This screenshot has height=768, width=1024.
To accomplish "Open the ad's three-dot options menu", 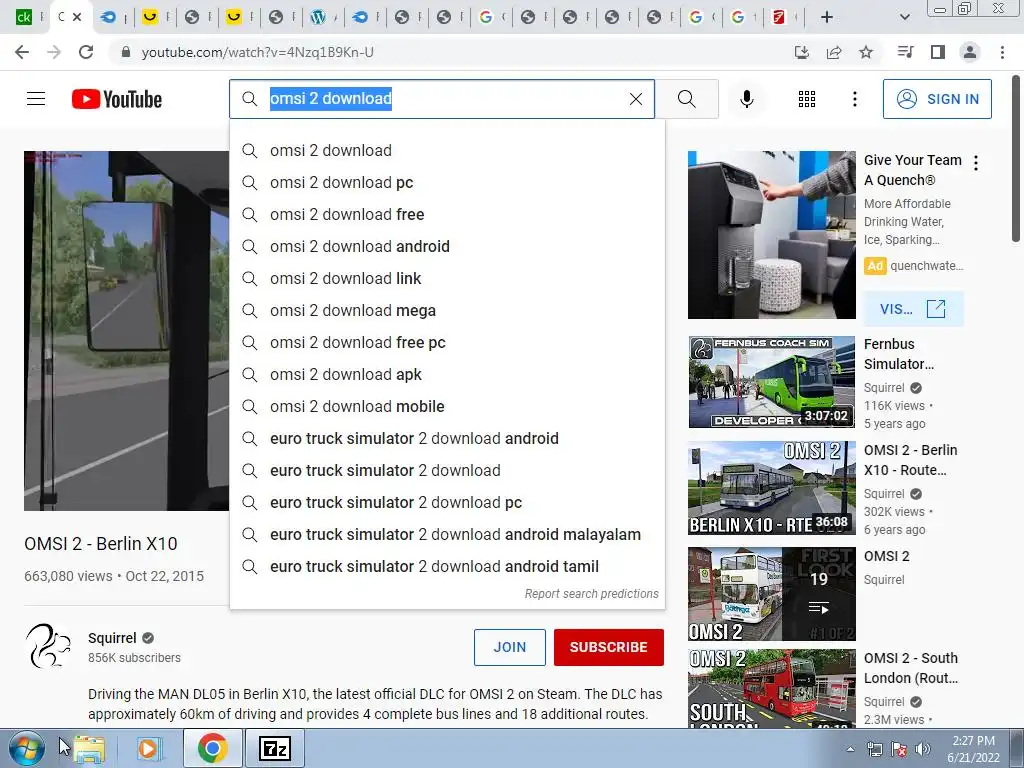I will (976, 163).
